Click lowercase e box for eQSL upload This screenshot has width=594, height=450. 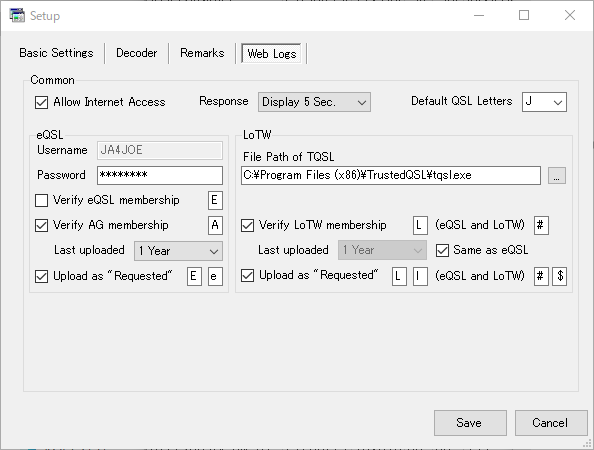tap(215, 276)
